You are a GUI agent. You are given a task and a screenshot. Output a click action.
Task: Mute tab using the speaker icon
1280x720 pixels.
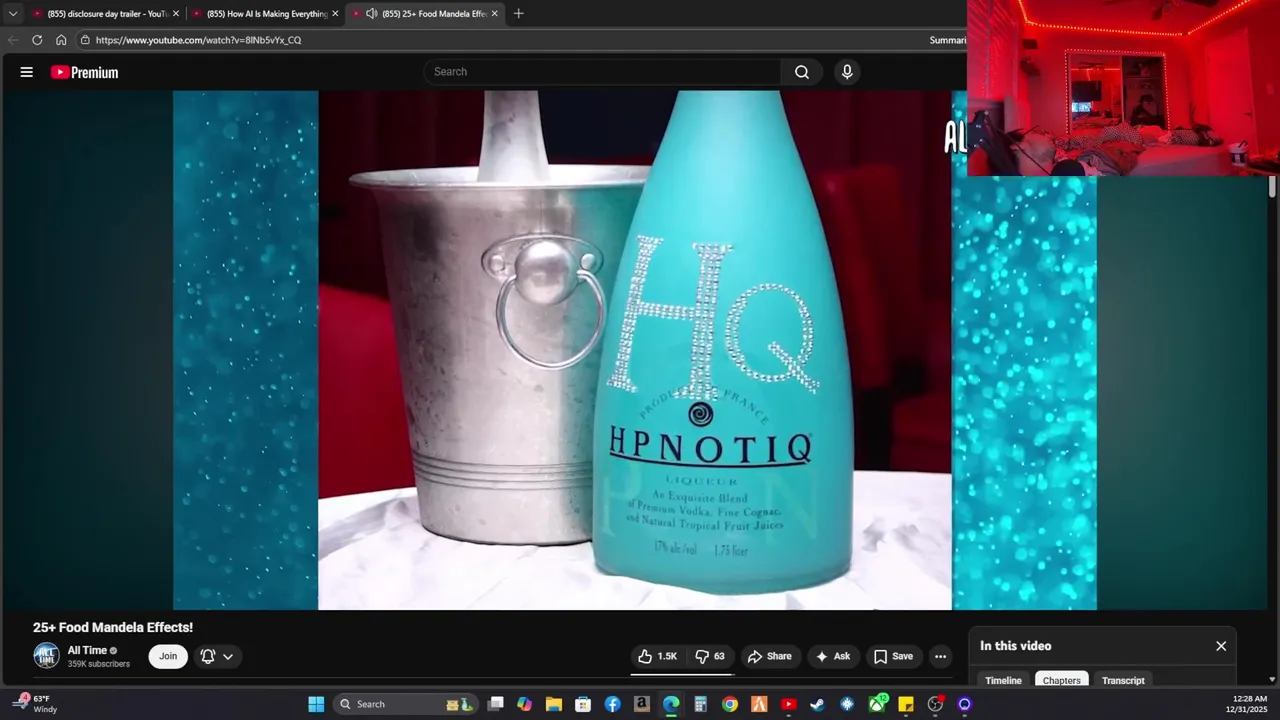tap(372, 13)
